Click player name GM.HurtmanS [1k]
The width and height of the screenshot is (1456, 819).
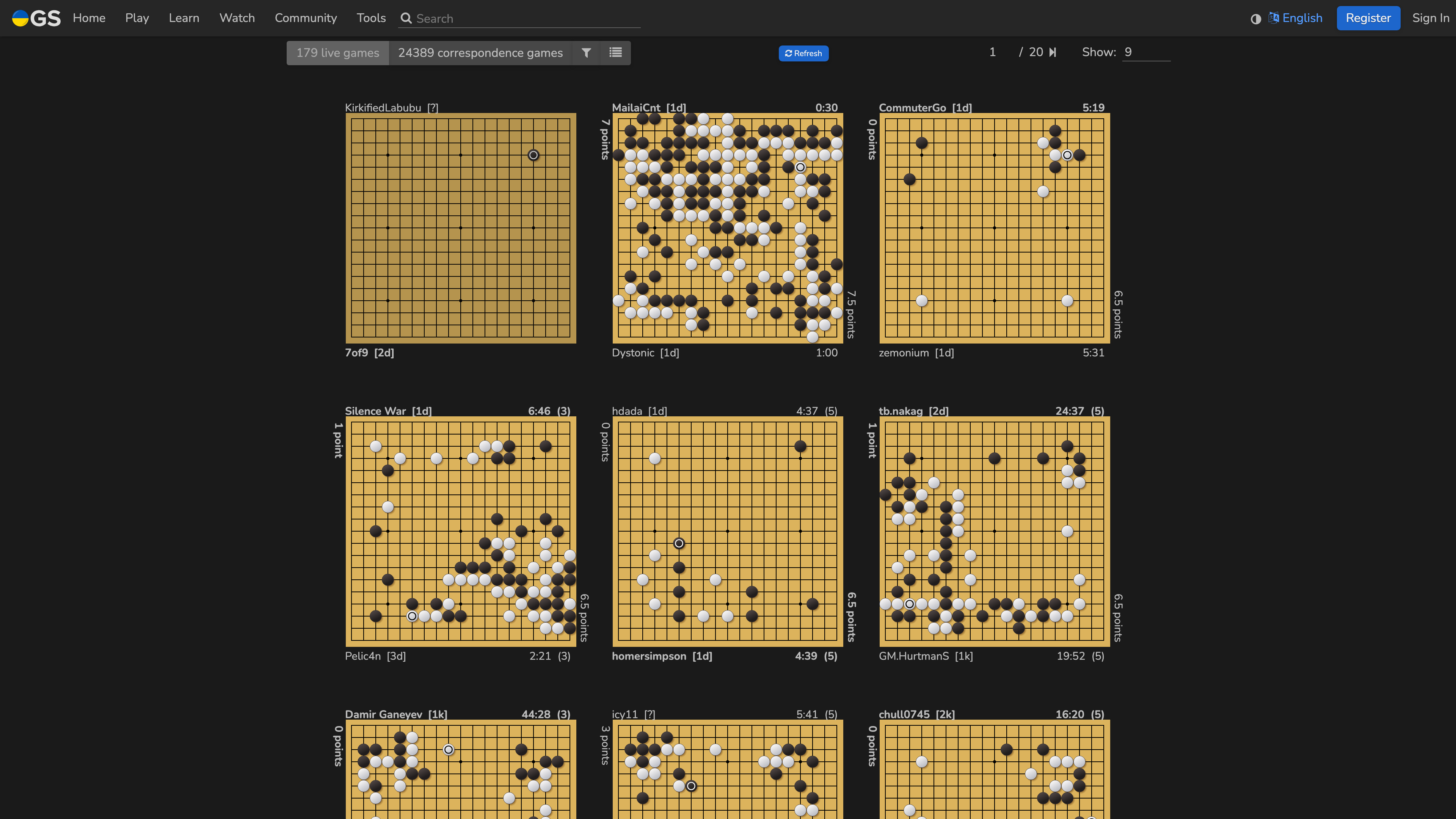pyautogui.click(x=926, y=656)
